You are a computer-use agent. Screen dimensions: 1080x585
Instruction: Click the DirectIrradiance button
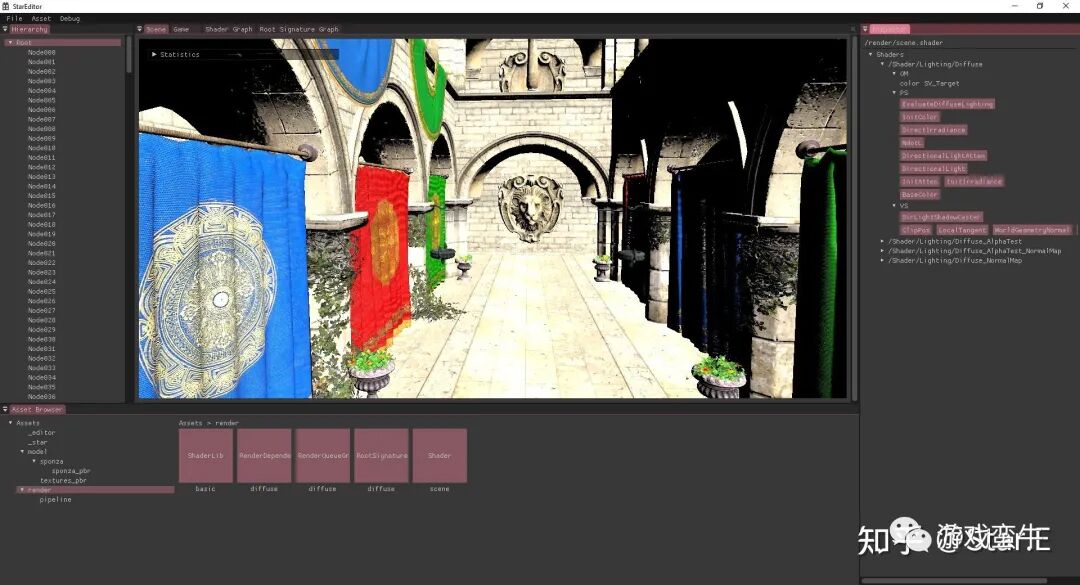point(933,130)
